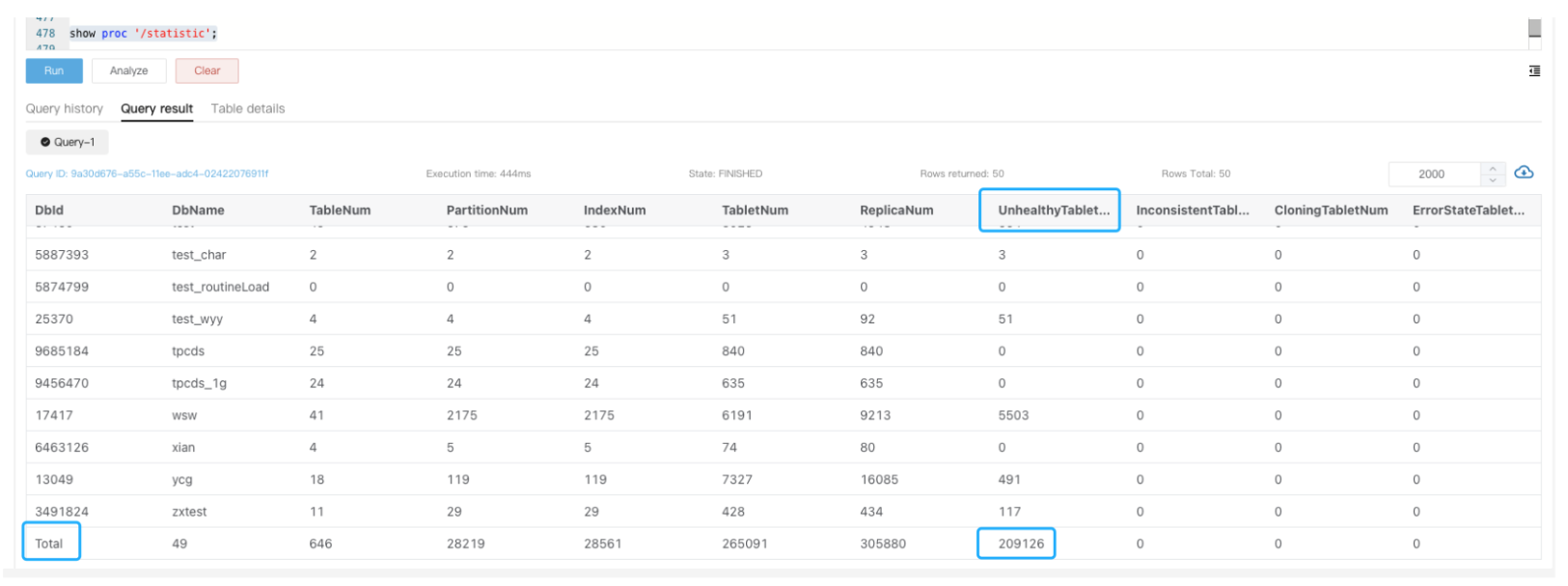This screenshot has height=586, width=1568.
Task: Click the TabletNum column header
Action: (755, 209)
